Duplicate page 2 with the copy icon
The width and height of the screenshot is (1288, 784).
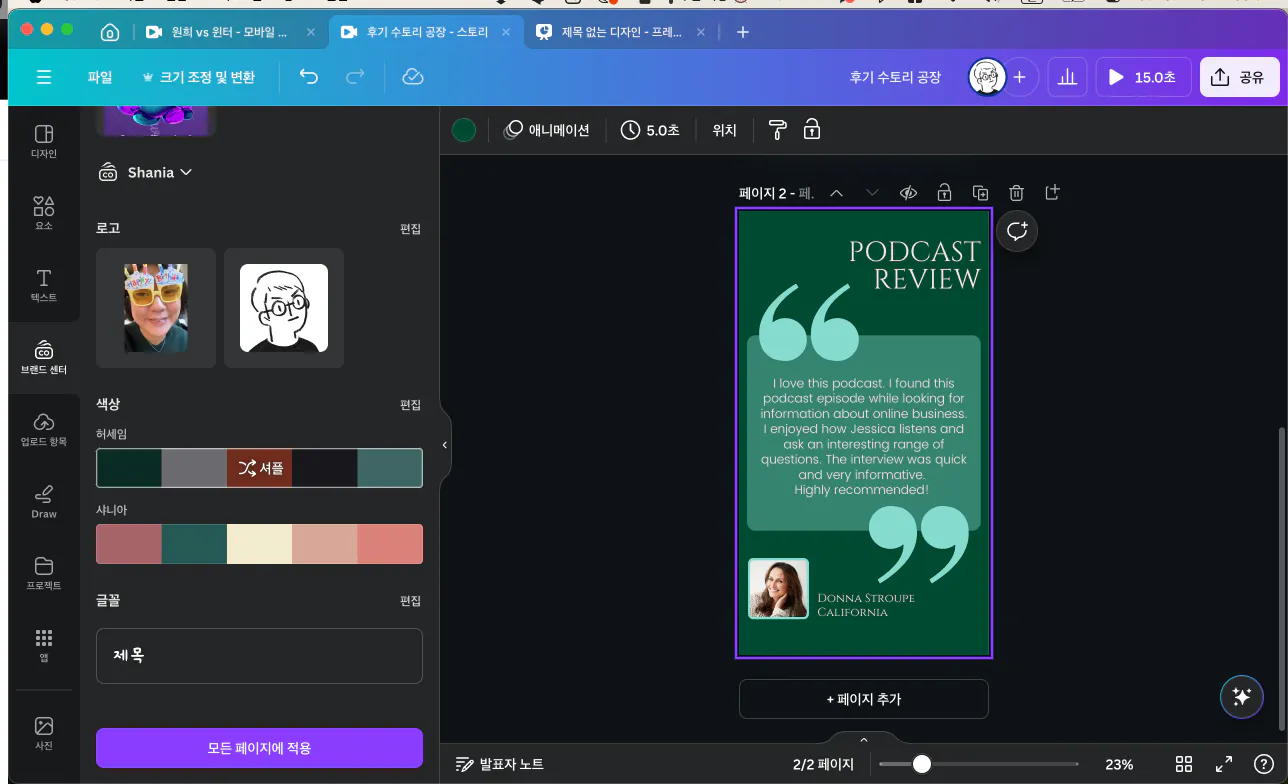click(x=980, y=193)
